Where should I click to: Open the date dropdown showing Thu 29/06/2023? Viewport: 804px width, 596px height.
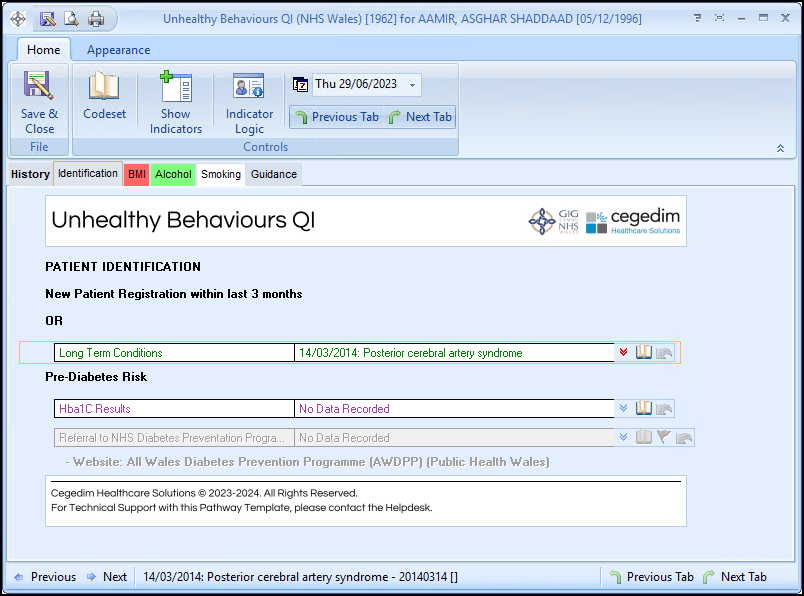[x=414, y=85]
